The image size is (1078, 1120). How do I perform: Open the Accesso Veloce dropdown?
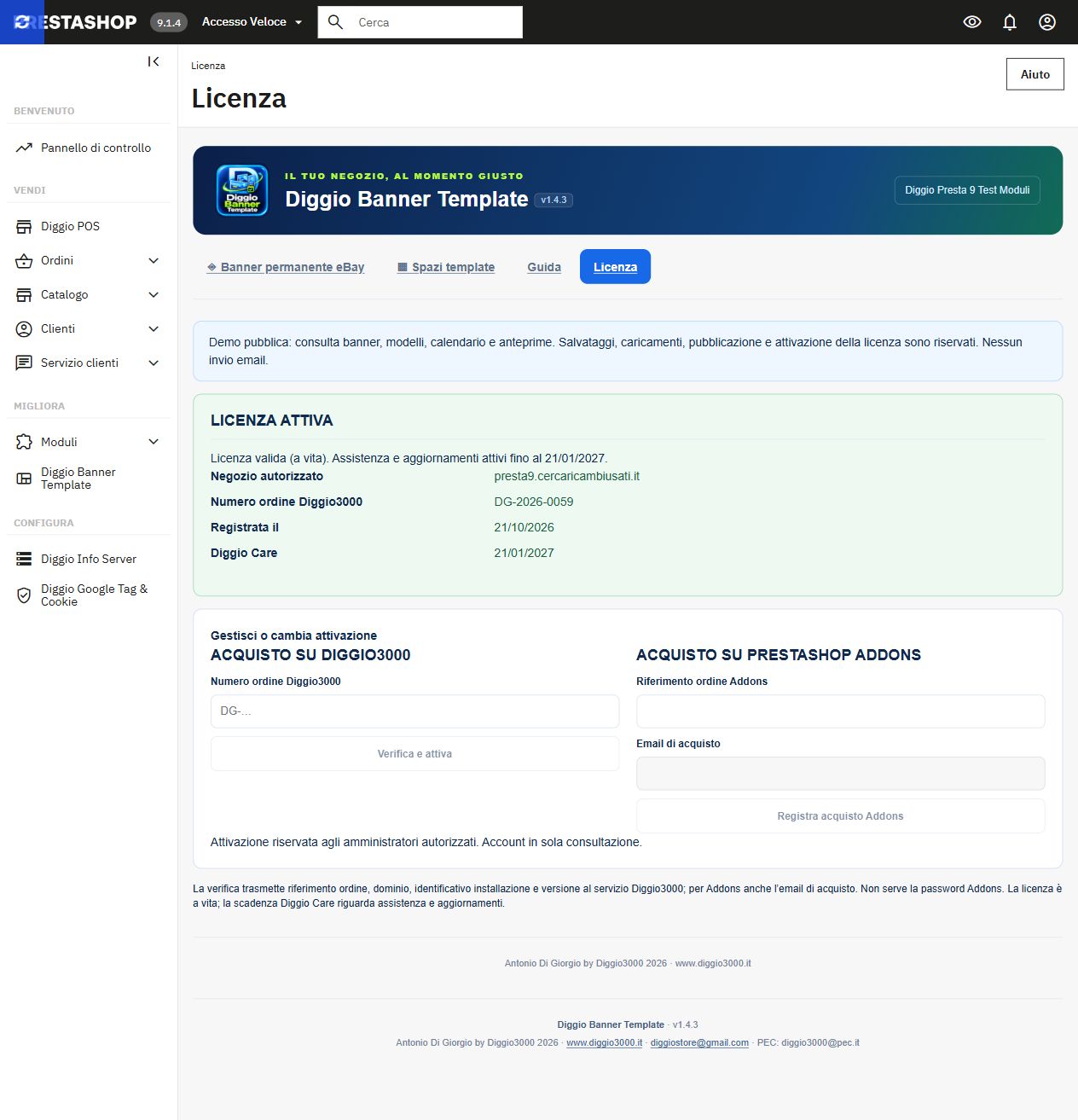(x=252, y=22)
